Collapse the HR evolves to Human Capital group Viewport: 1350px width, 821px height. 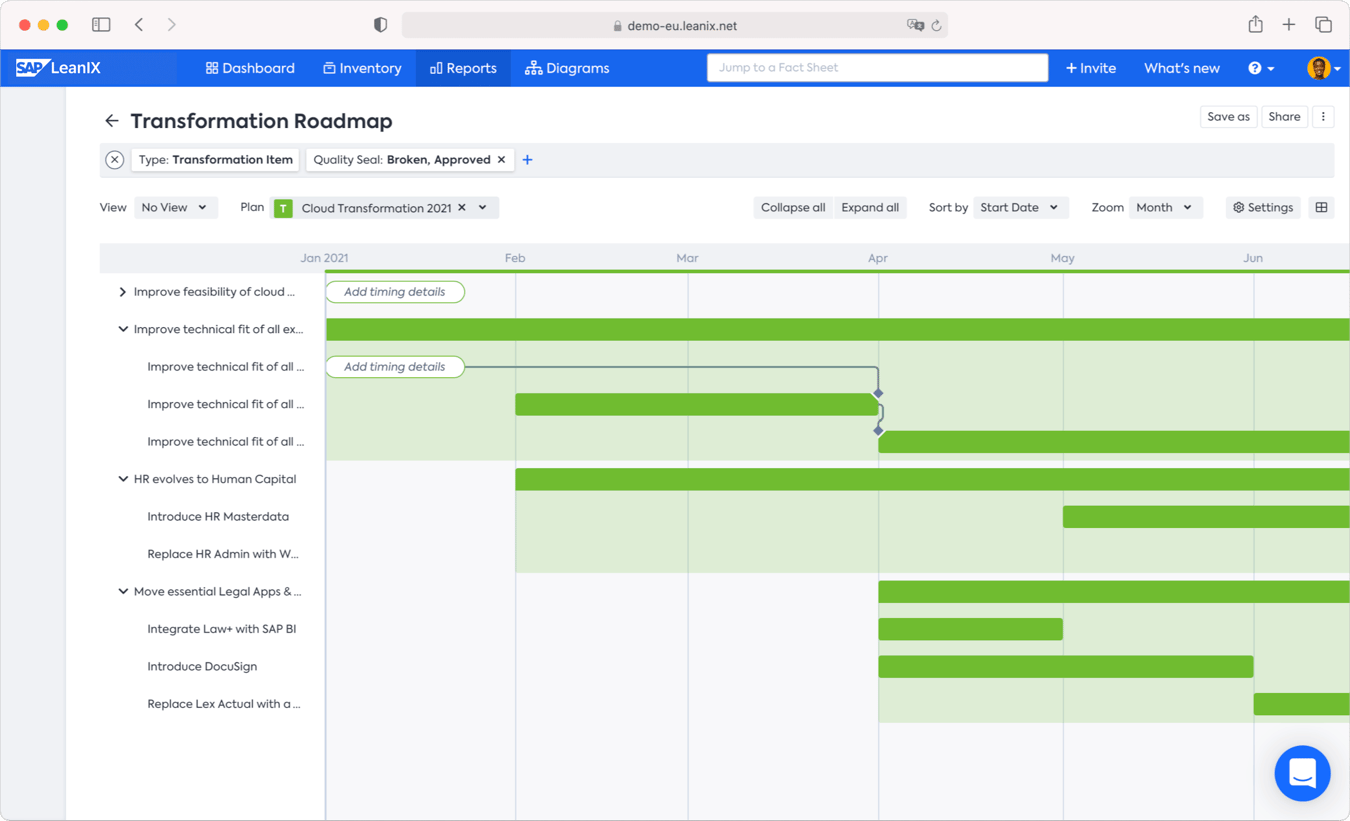tap(123, 479)
